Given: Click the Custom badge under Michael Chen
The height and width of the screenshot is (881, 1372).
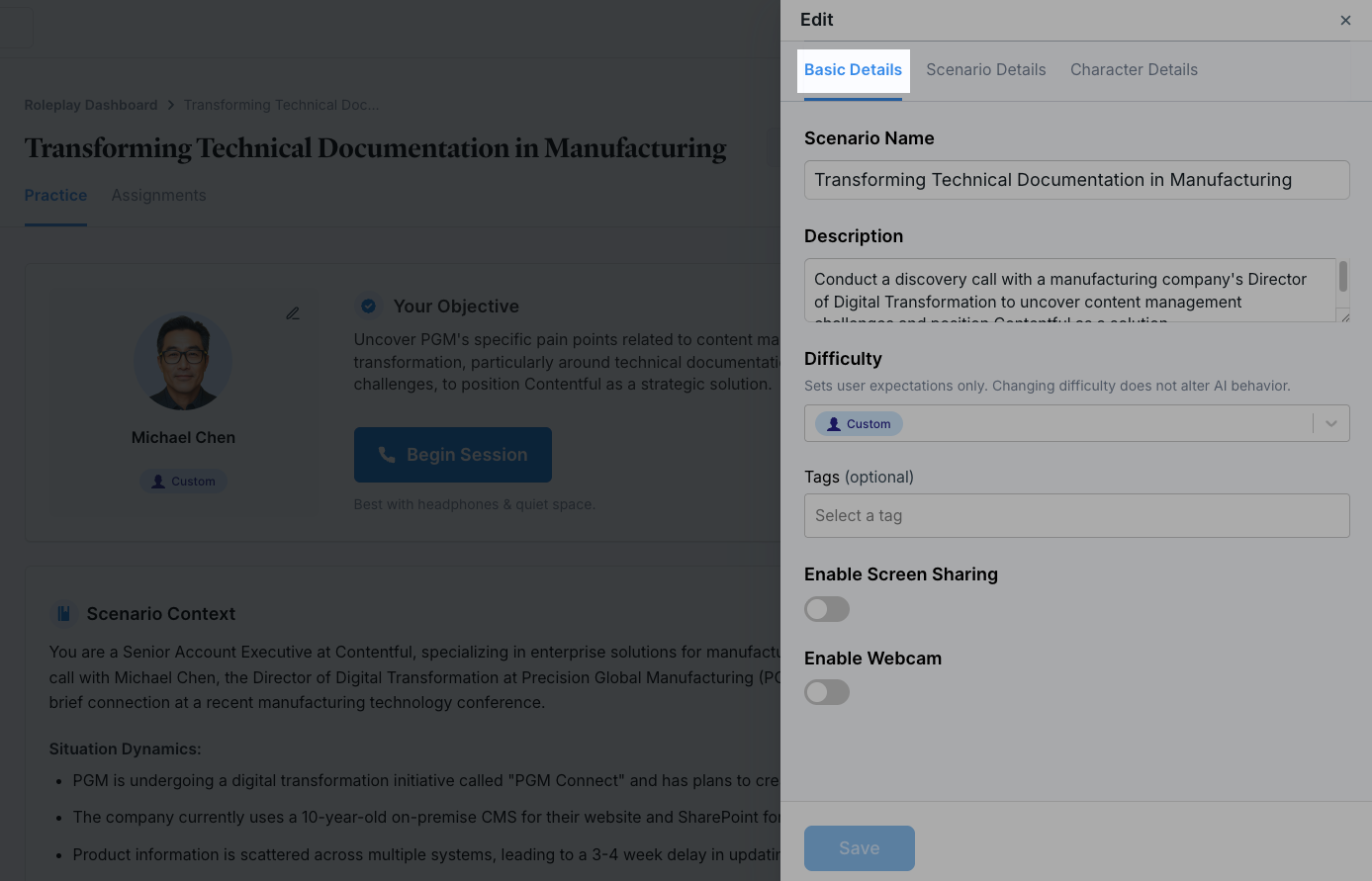Looking at the screenshot, I should point(183,482).
